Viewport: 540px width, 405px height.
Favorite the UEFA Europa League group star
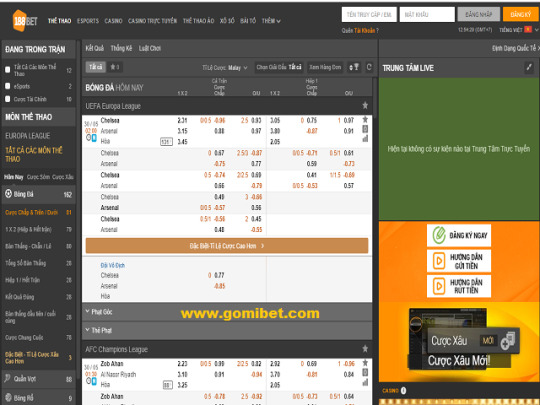click(x=365, y=105)
